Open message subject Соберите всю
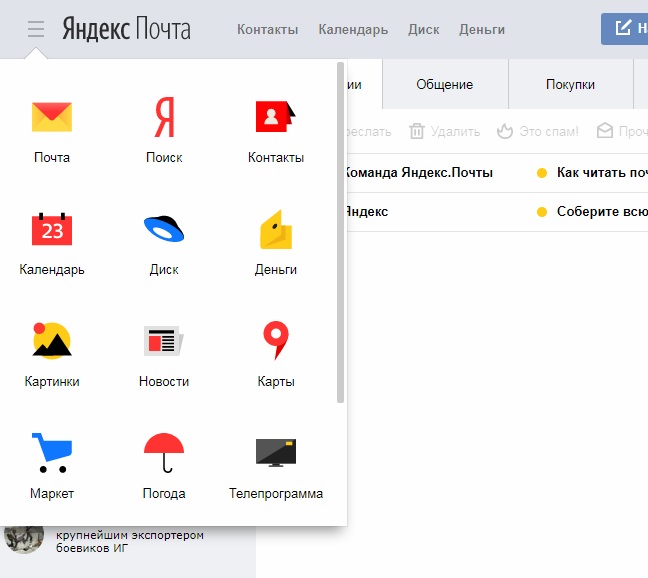 [602, 212]
